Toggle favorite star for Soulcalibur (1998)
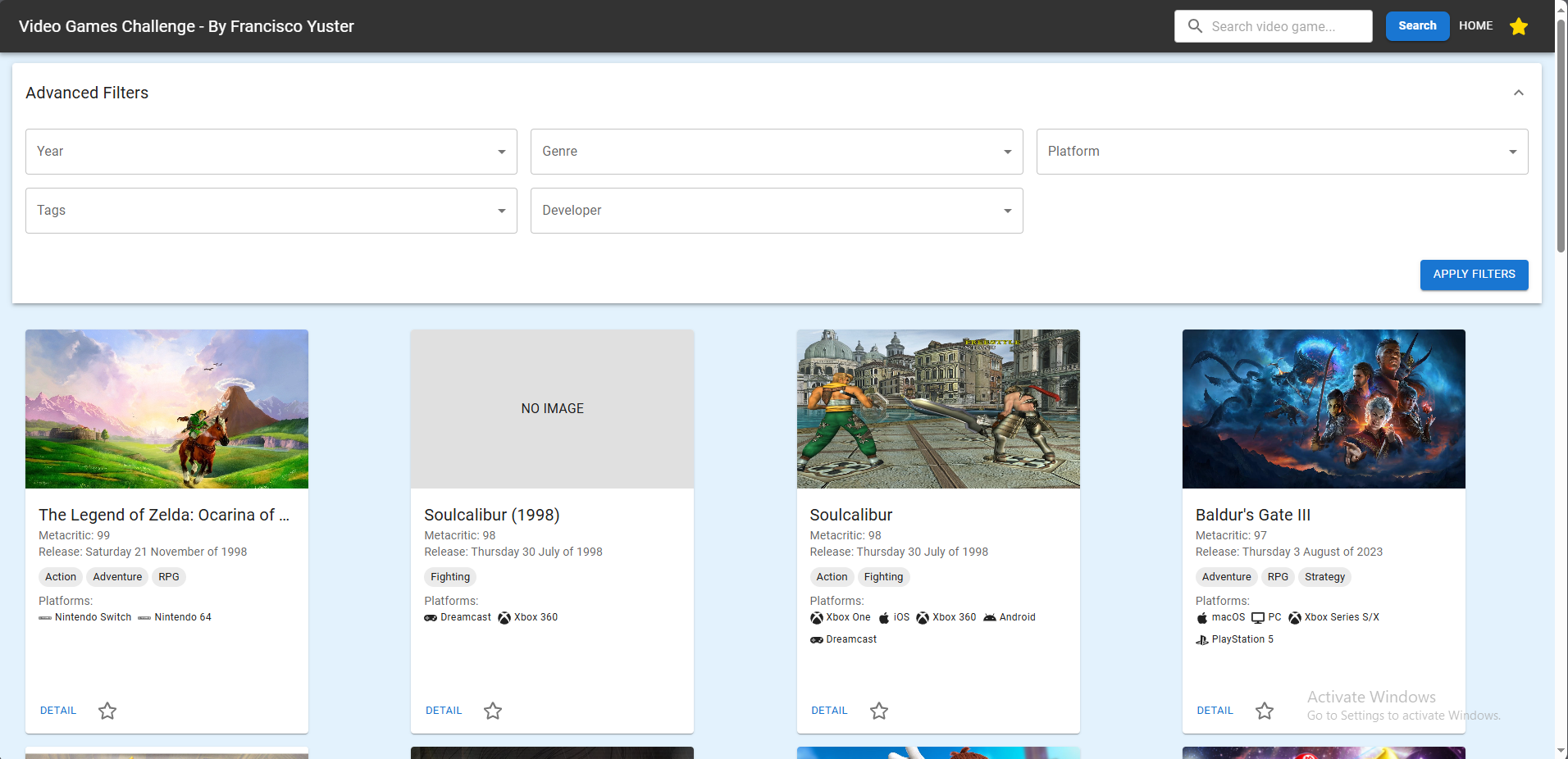Viewport: 1568px width, 759px height. pos(493,711)
